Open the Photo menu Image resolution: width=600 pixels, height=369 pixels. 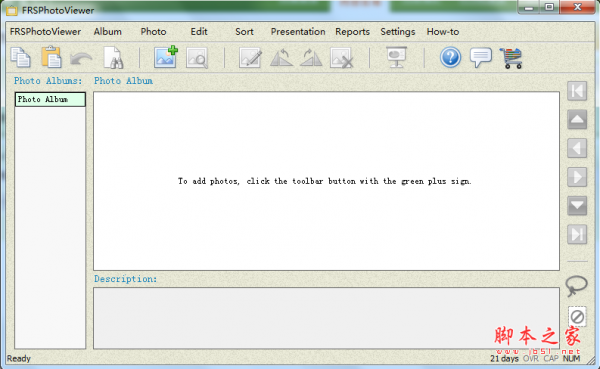[x=153, y=32]
